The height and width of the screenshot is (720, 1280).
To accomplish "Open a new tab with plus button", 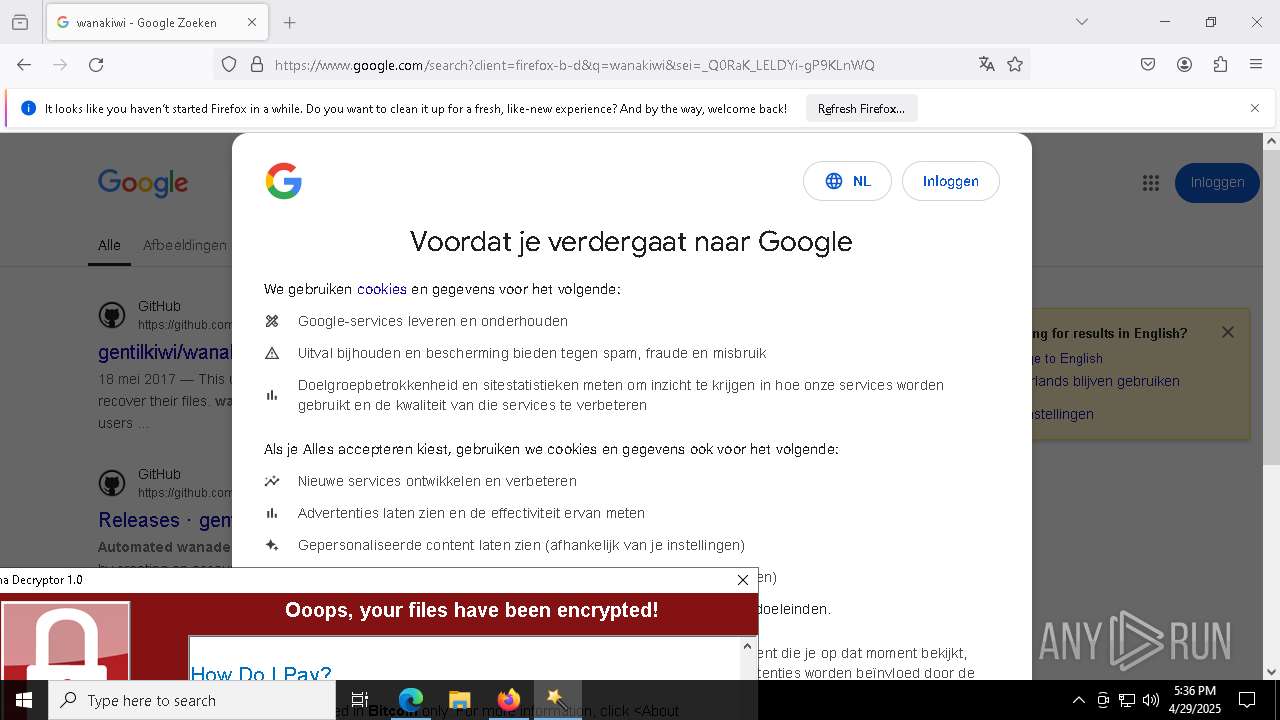I will pyautogui.click(x=289, y=22).
